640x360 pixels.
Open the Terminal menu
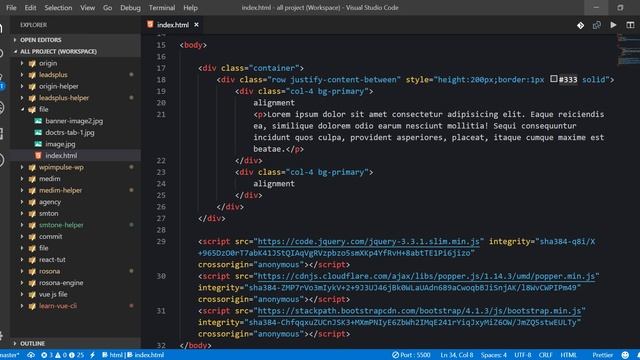coord(162,8)
